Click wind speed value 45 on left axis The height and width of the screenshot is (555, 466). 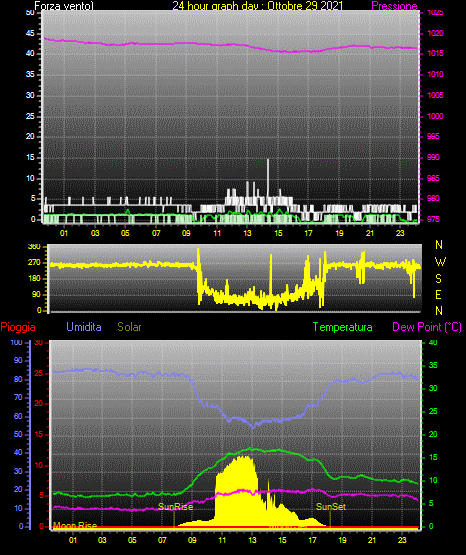tap(30, 34)
